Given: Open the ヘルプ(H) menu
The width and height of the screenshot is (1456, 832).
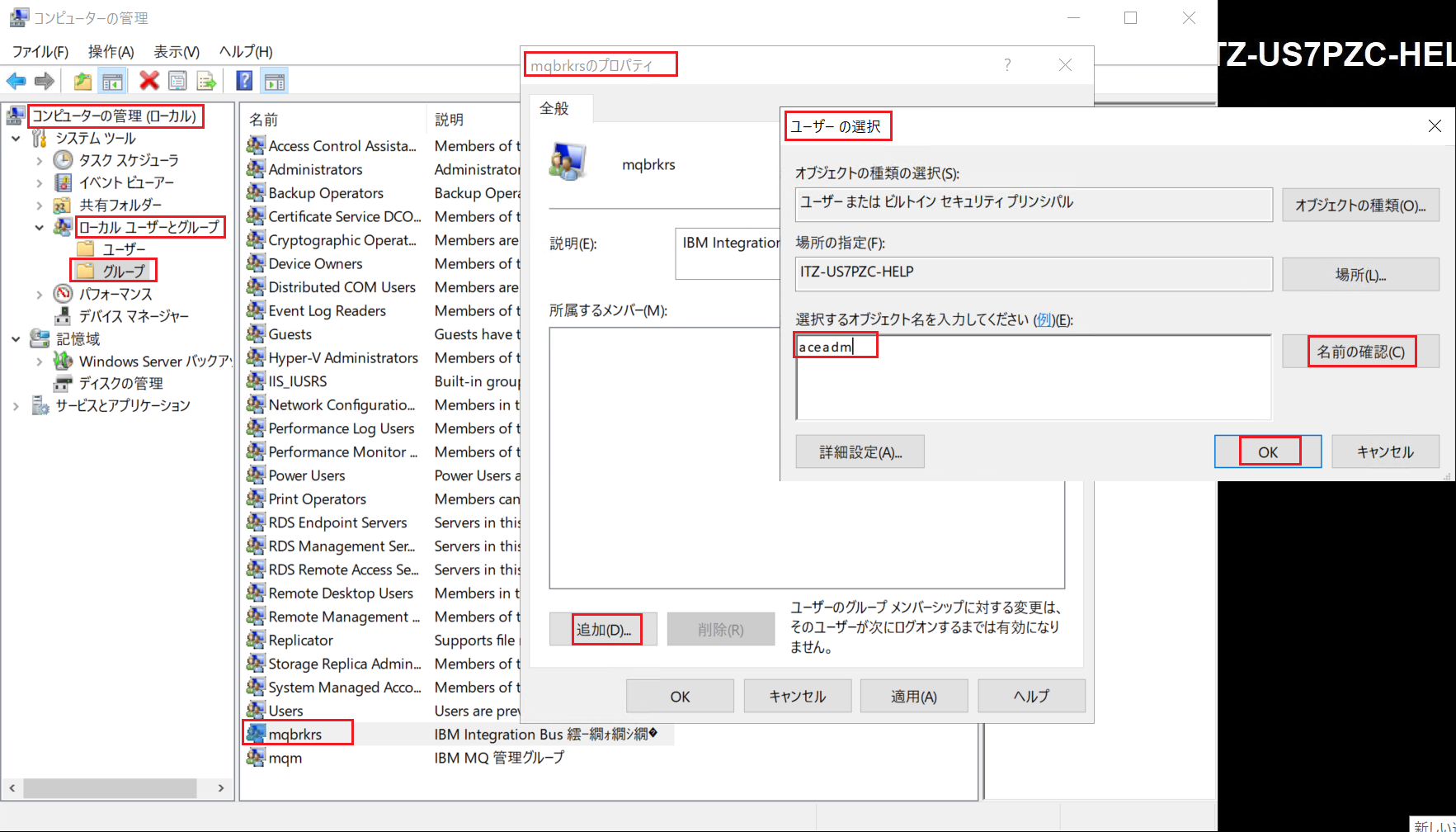Looking at the screenshot, I should [246, 51].
